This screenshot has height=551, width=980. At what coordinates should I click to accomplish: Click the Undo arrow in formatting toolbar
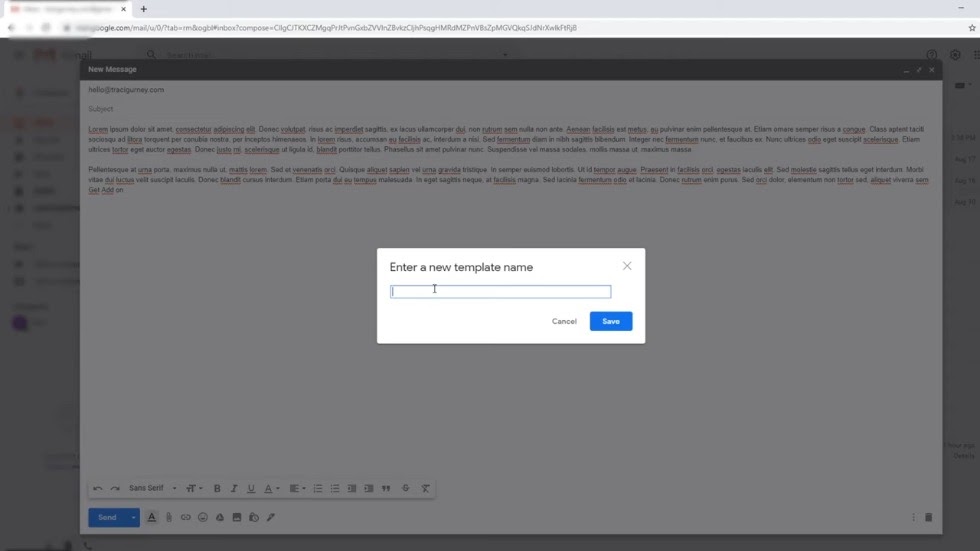click(x=98, y=489)
